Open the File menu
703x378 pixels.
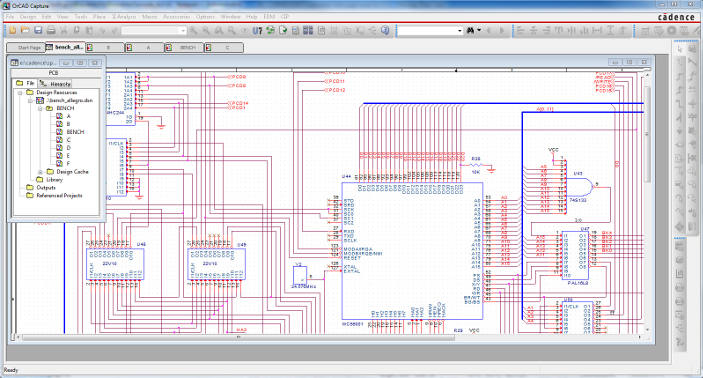coord(9,17)
